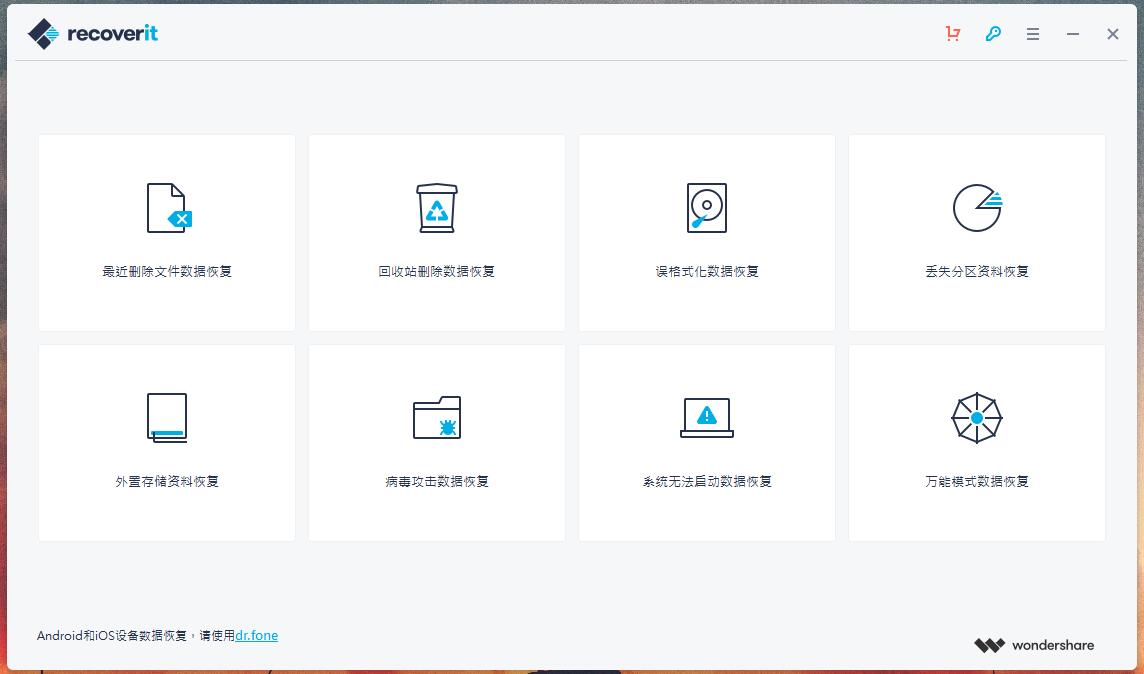Image resolution: width=1144 pixels, height=674 pixels.
Task: Close the Recoverit window
Action: click(x=1112, y=34)
